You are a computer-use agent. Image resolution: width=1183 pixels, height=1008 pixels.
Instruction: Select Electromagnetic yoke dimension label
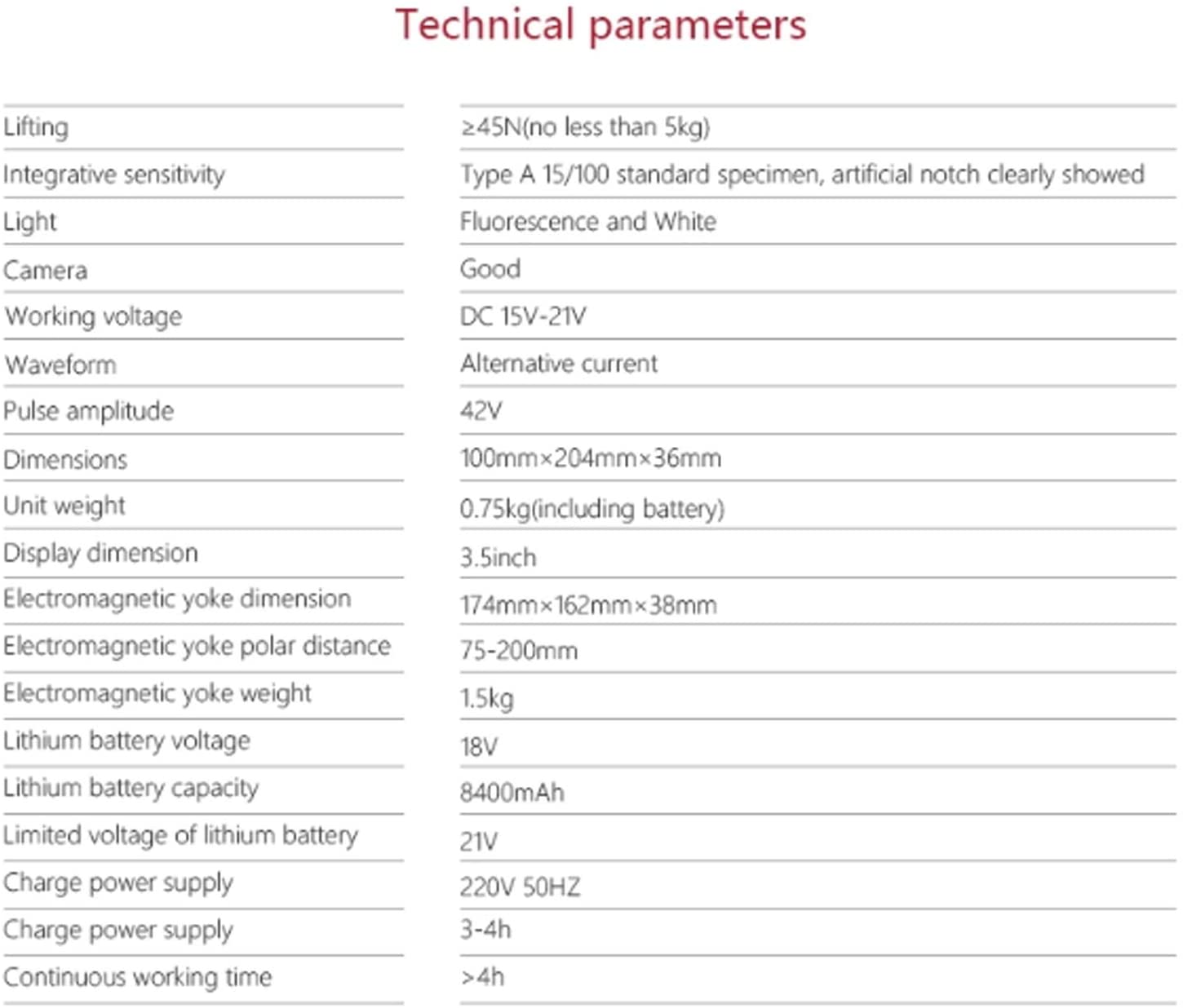177,599
